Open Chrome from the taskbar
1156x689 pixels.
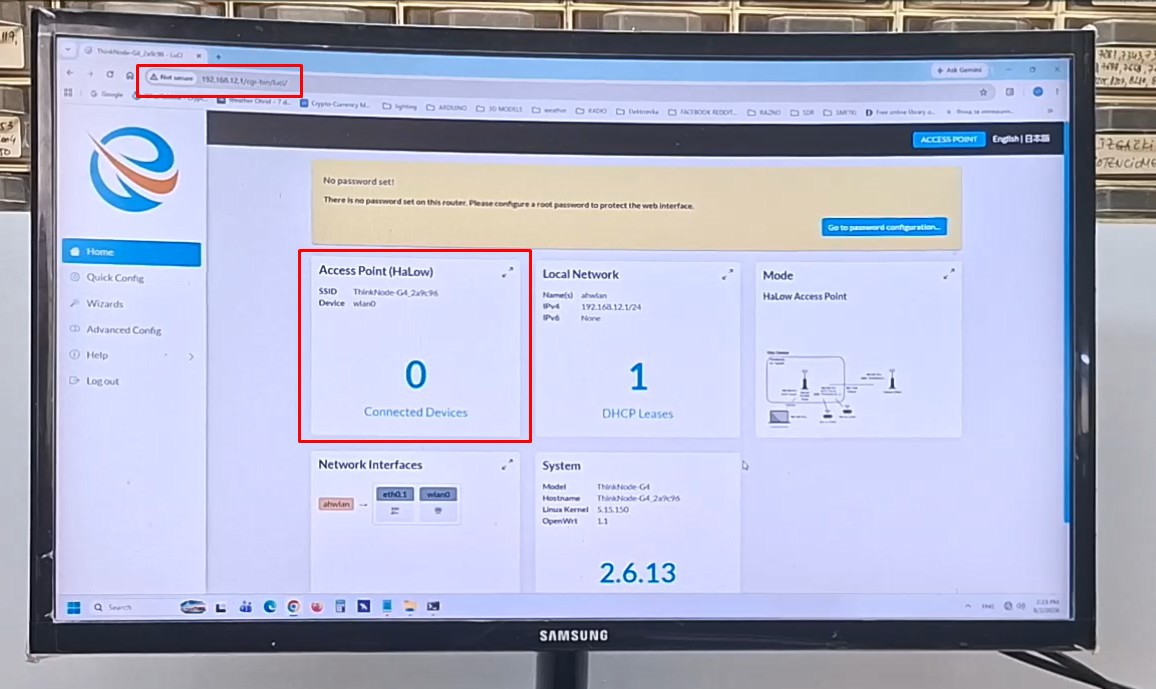[293, 606]
